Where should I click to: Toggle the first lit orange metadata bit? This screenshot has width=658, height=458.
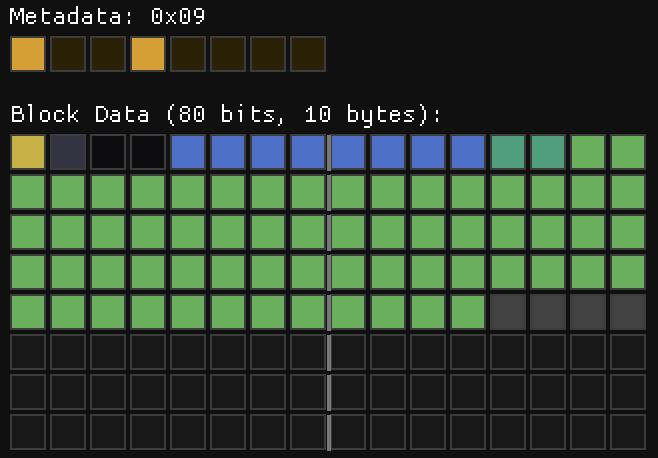coord(28,54)
